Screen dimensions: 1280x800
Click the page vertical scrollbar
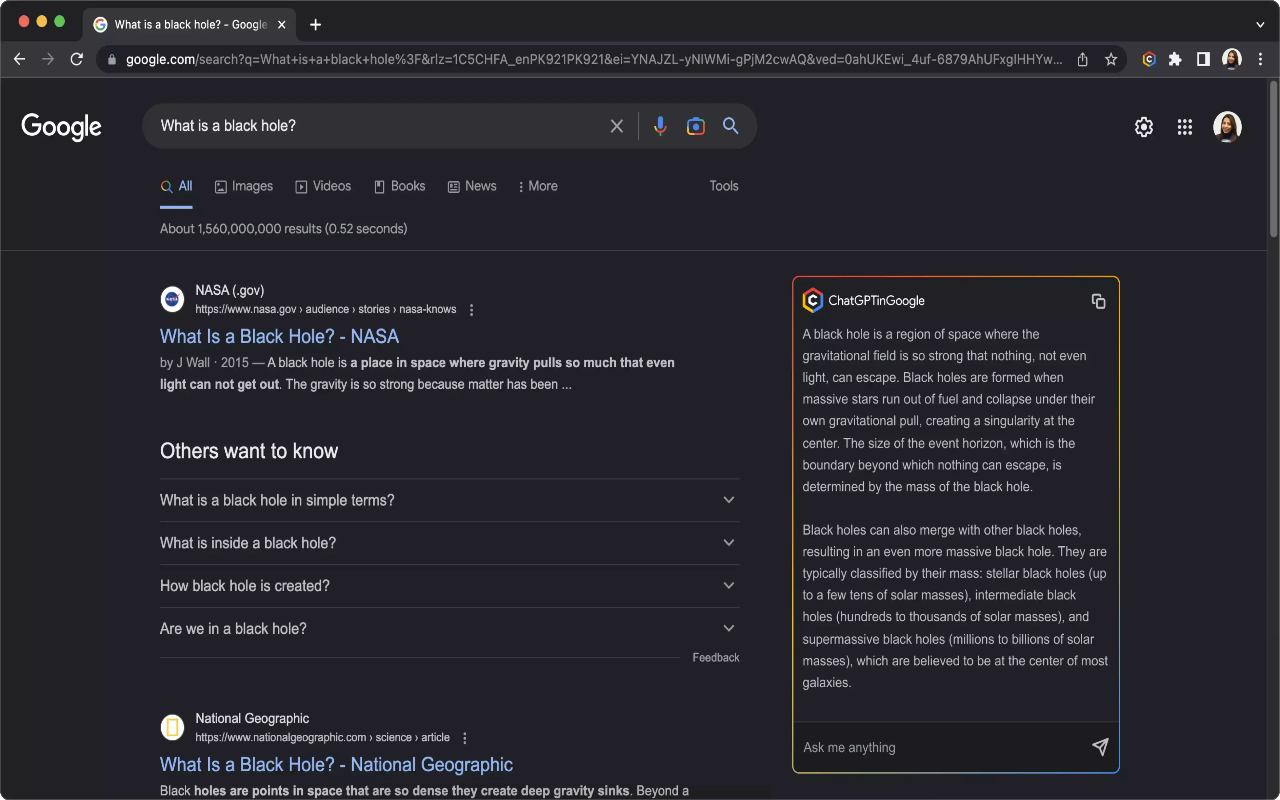tap(1274, 160)
